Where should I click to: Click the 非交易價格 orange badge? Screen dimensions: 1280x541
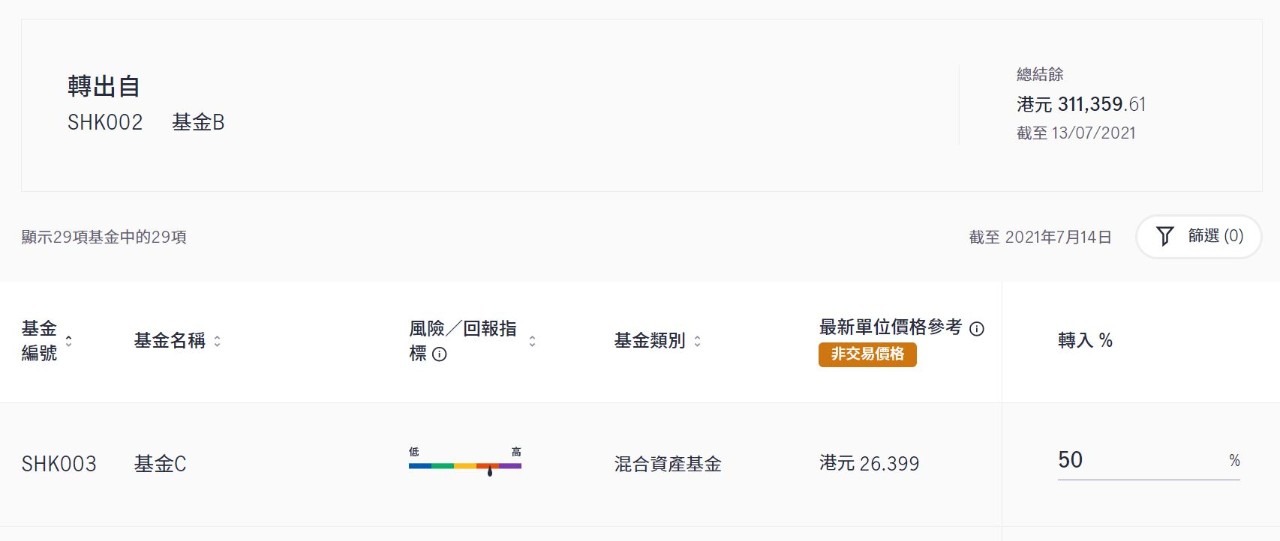[x=867, y=354]
